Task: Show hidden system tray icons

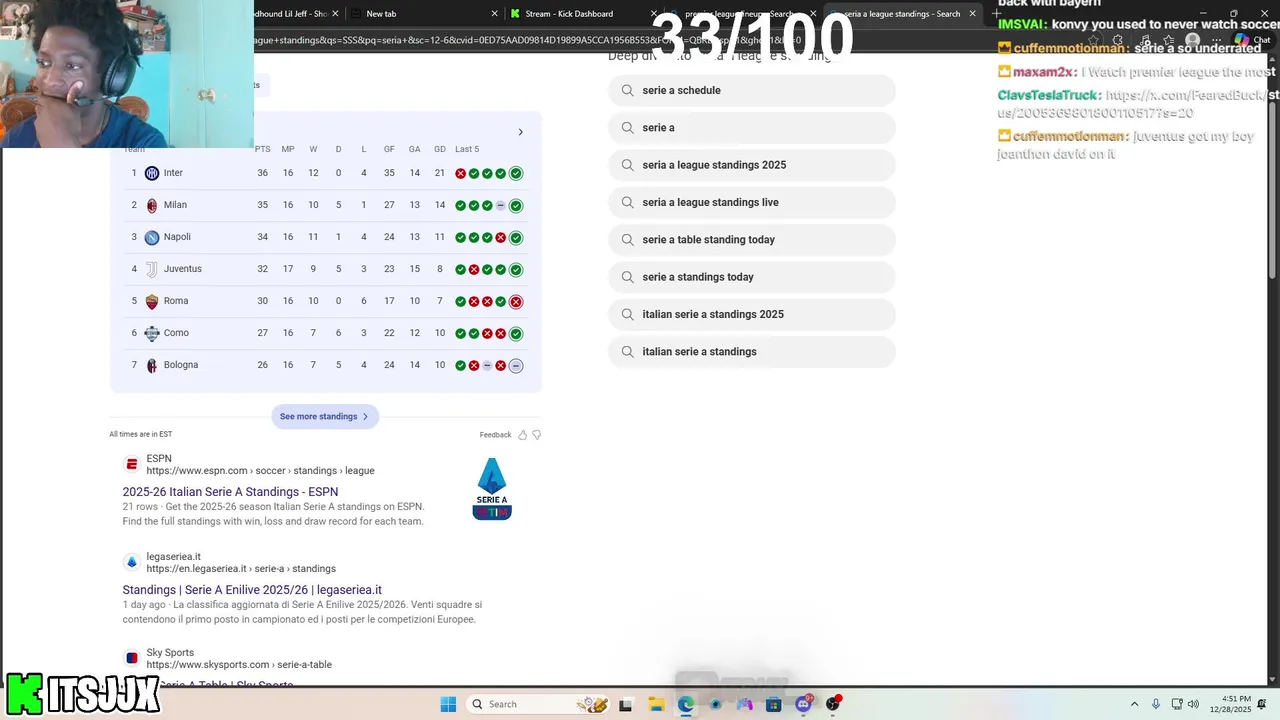Action: pos(1134,704)
